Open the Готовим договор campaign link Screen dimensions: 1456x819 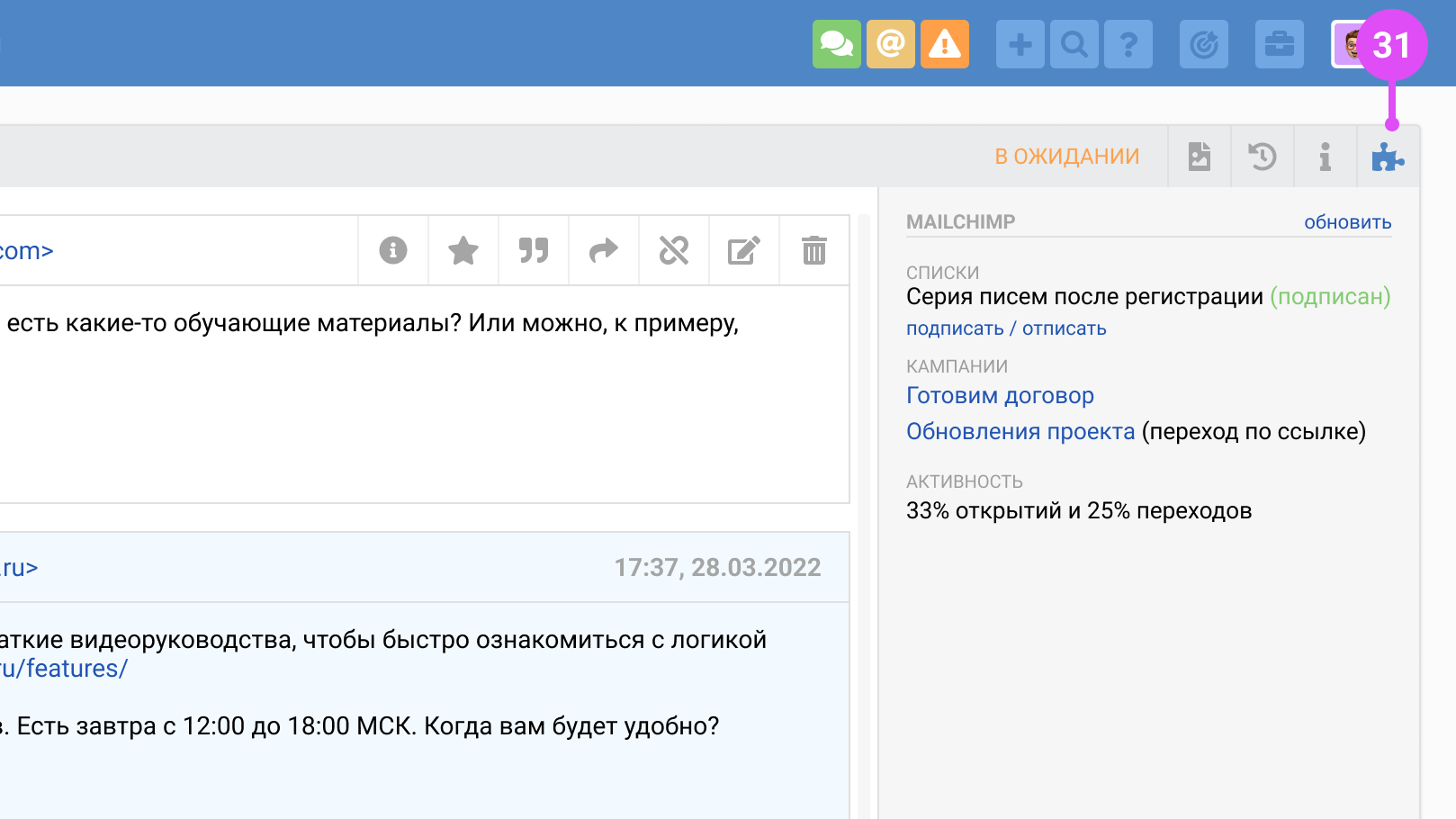click(x=1000, y=395)
